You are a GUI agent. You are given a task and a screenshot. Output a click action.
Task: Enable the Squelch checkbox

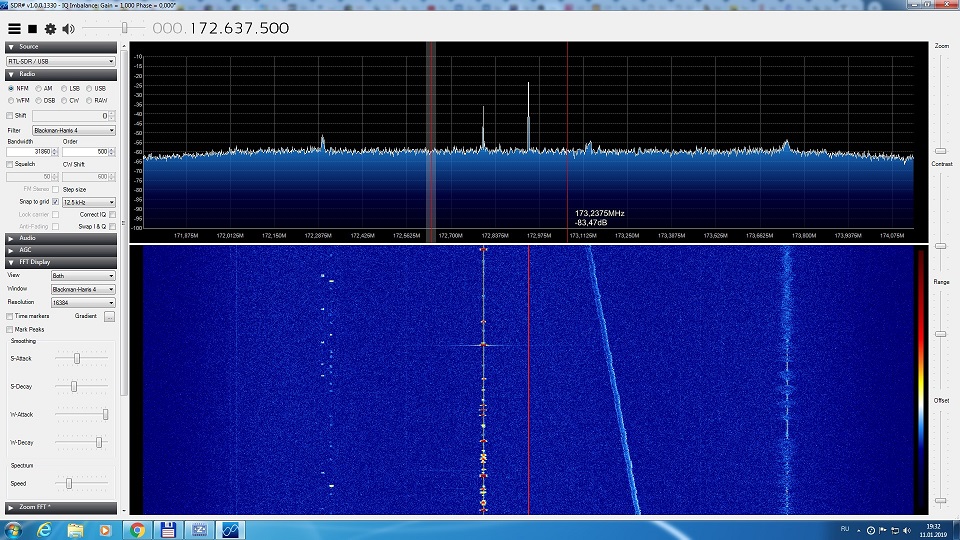click(x=10, y=165)
